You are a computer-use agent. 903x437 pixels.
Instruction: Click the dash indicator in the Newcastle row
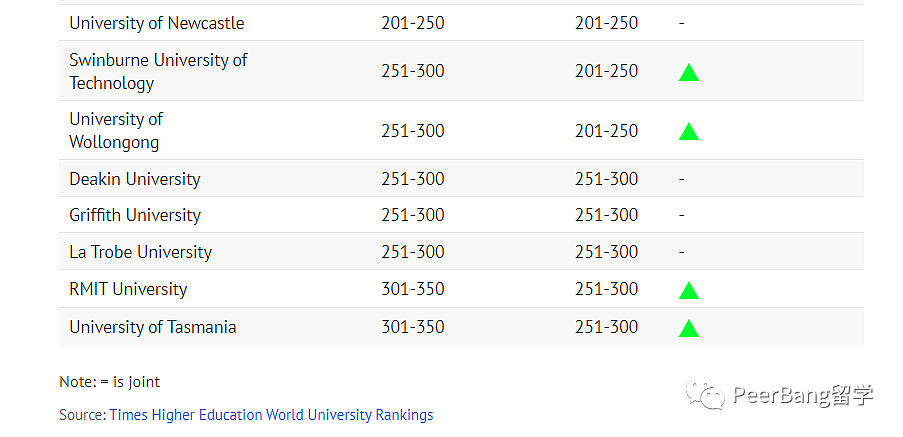[681, 23]
